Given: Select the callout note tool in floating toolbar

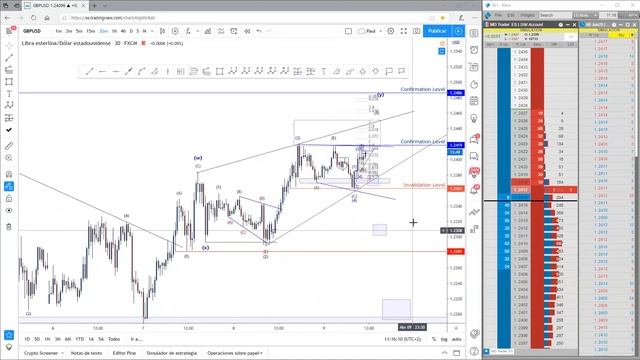Looking at the screenshot, I should (389, 71).
